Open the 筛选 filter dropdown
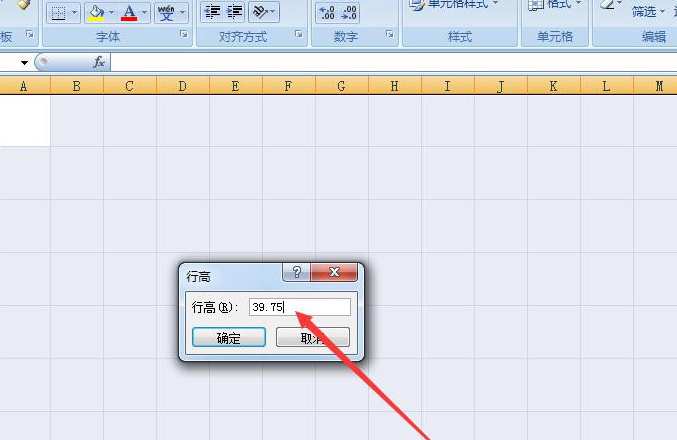 coord(648,12)
